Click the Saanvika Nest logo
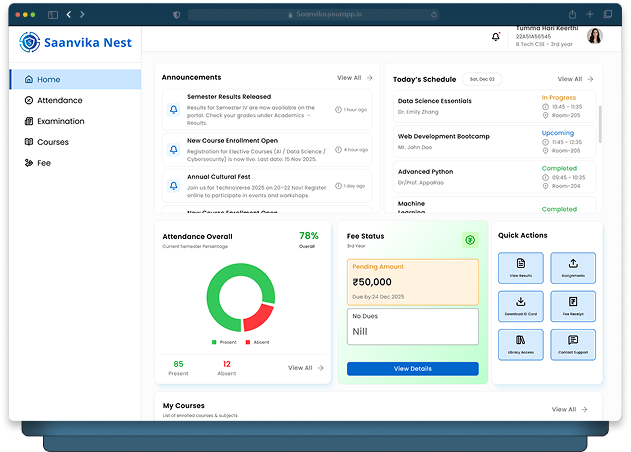This screenshot has width=631, height=452. click(76, 42)
